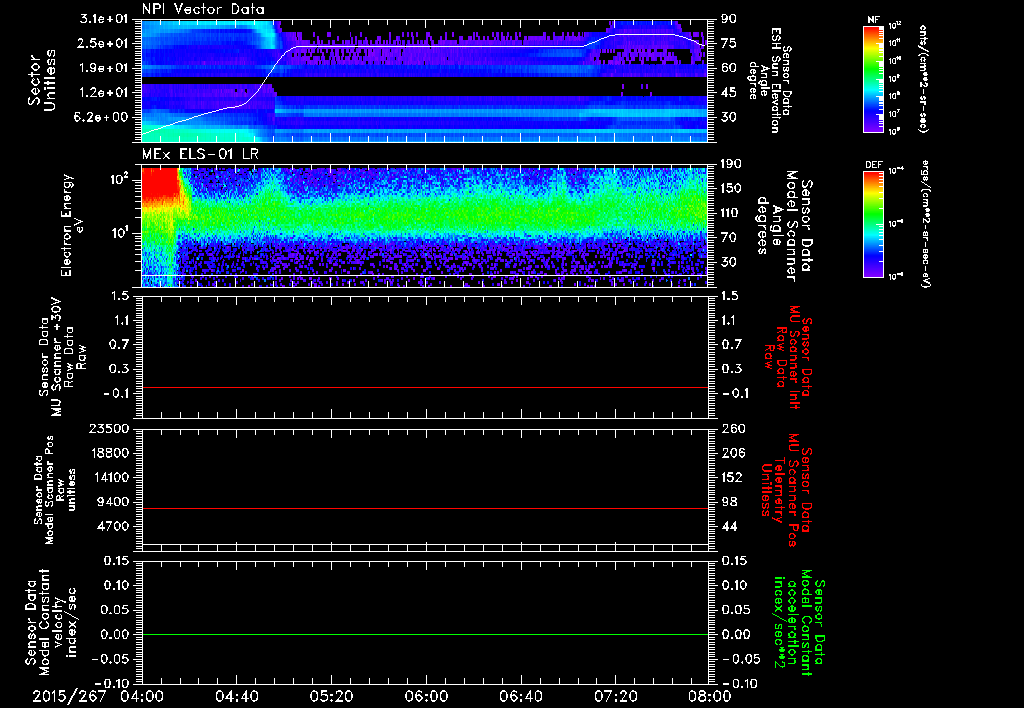Image resolution: width=1024 pixels, height=708 pixels.
Task: Click the "05:20" time axis label
Action: (331, 696)
